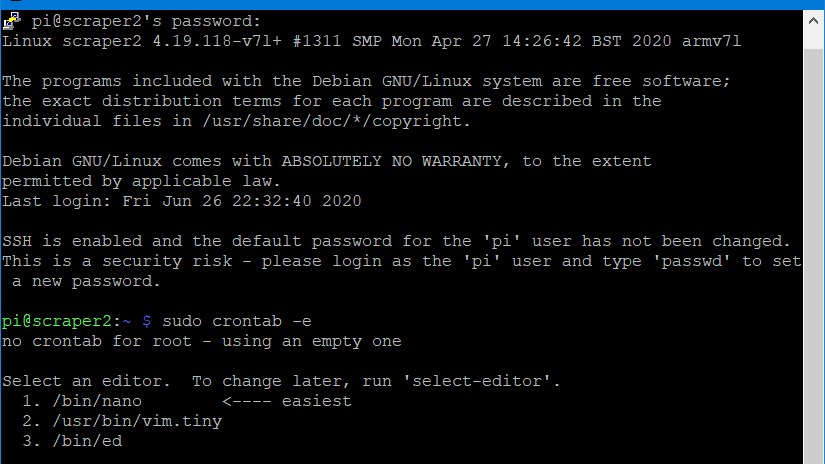Click the blue window title bar
The width and height of the screenshot is (825, 464).
tap(412, 4)
